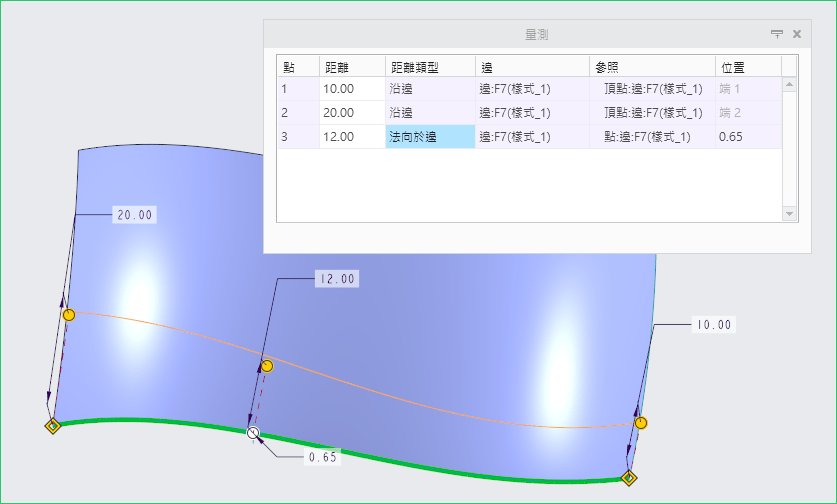Open the 法向於邊 distance type cell
This screenshot has height=504, width=837.
[x=430, y=137]
